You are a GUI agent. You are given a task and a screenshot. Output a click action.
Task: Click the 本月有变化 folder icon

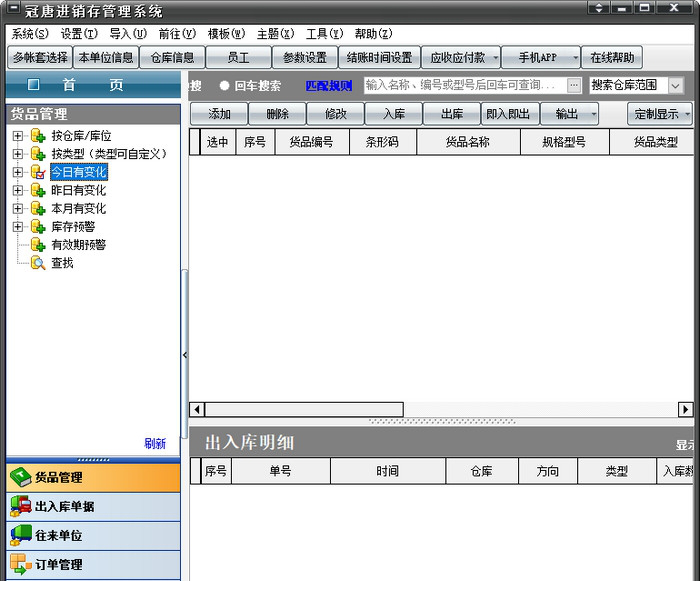coord(38,208)
